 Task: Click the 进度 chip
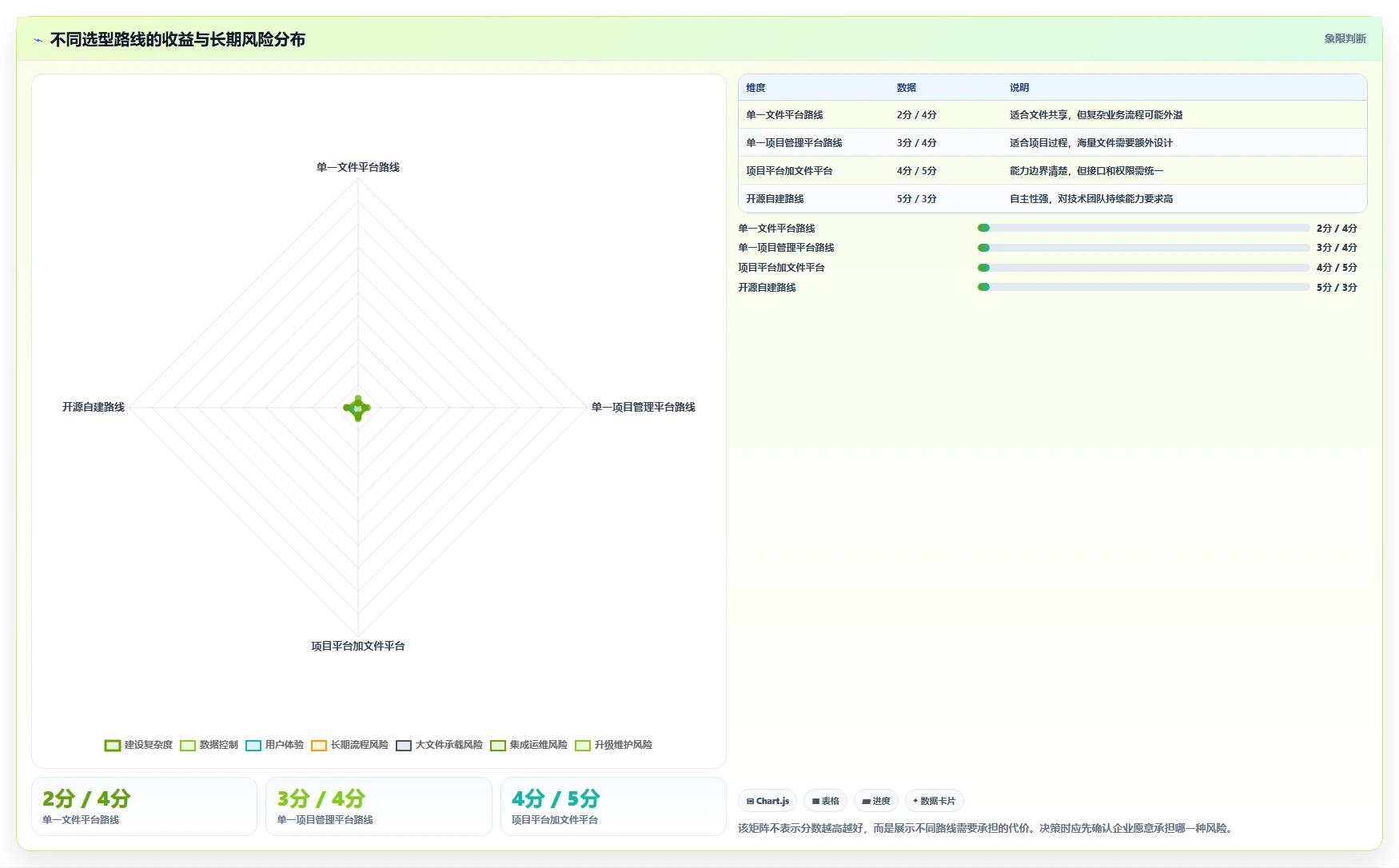coord(876,801)
